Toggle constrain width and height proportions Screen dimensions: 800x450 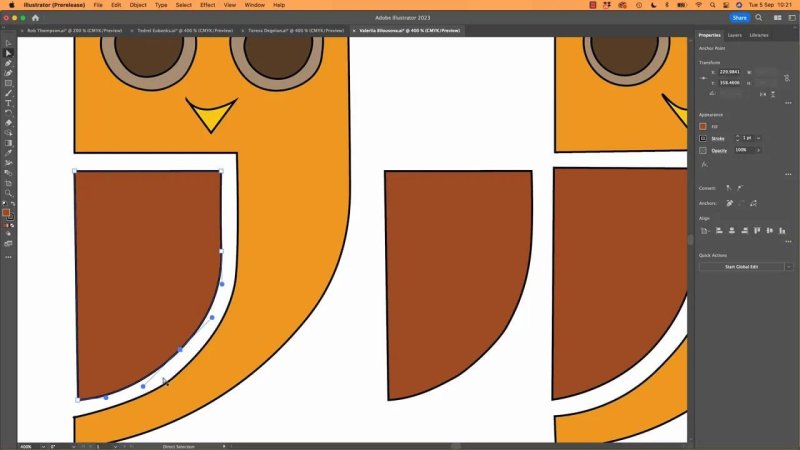point(787,78)
